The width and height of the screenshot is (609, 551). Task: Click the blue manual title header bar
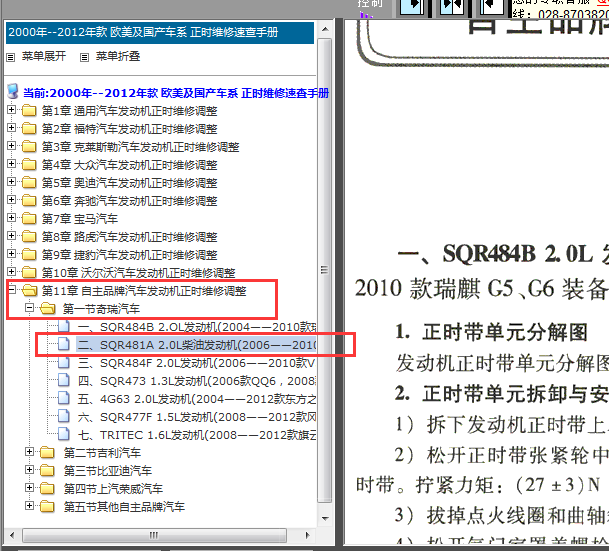point(160,32)
